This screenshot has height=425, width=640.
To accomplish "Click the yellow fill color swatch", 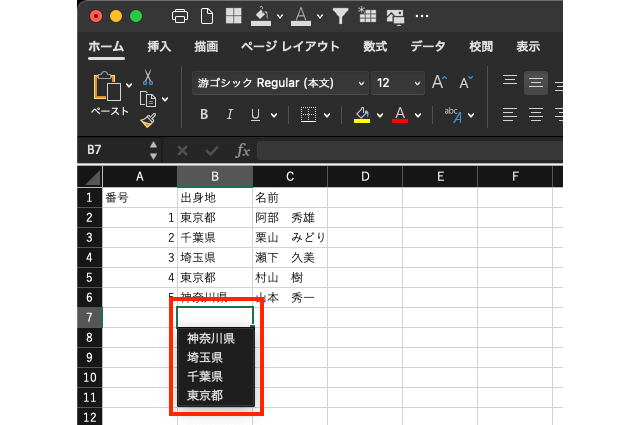I will [x=362, y=115].
